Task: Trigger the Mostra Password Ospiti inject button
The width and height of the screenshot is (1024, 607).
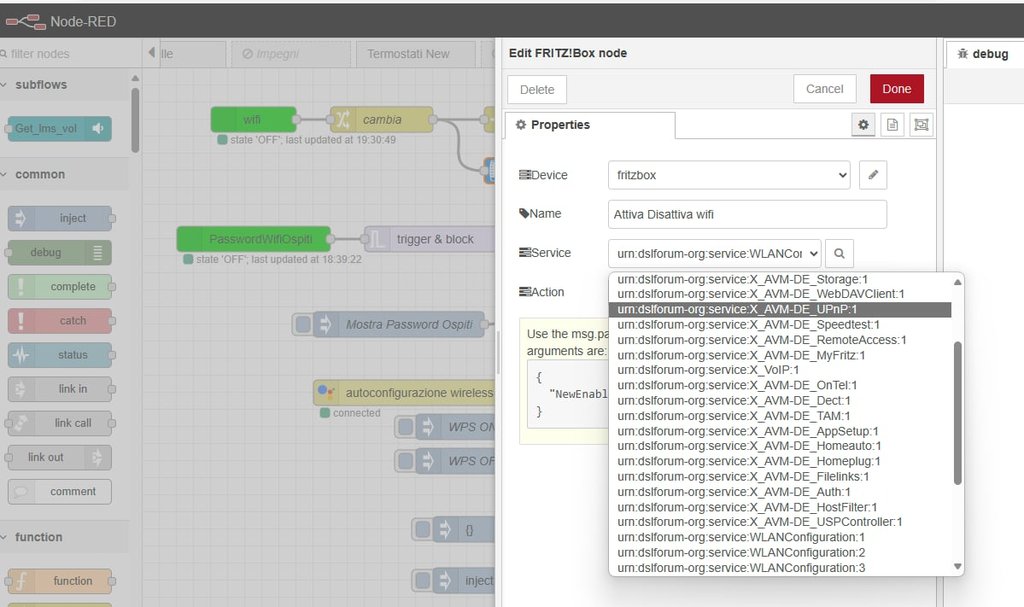Action: [303, 324]
